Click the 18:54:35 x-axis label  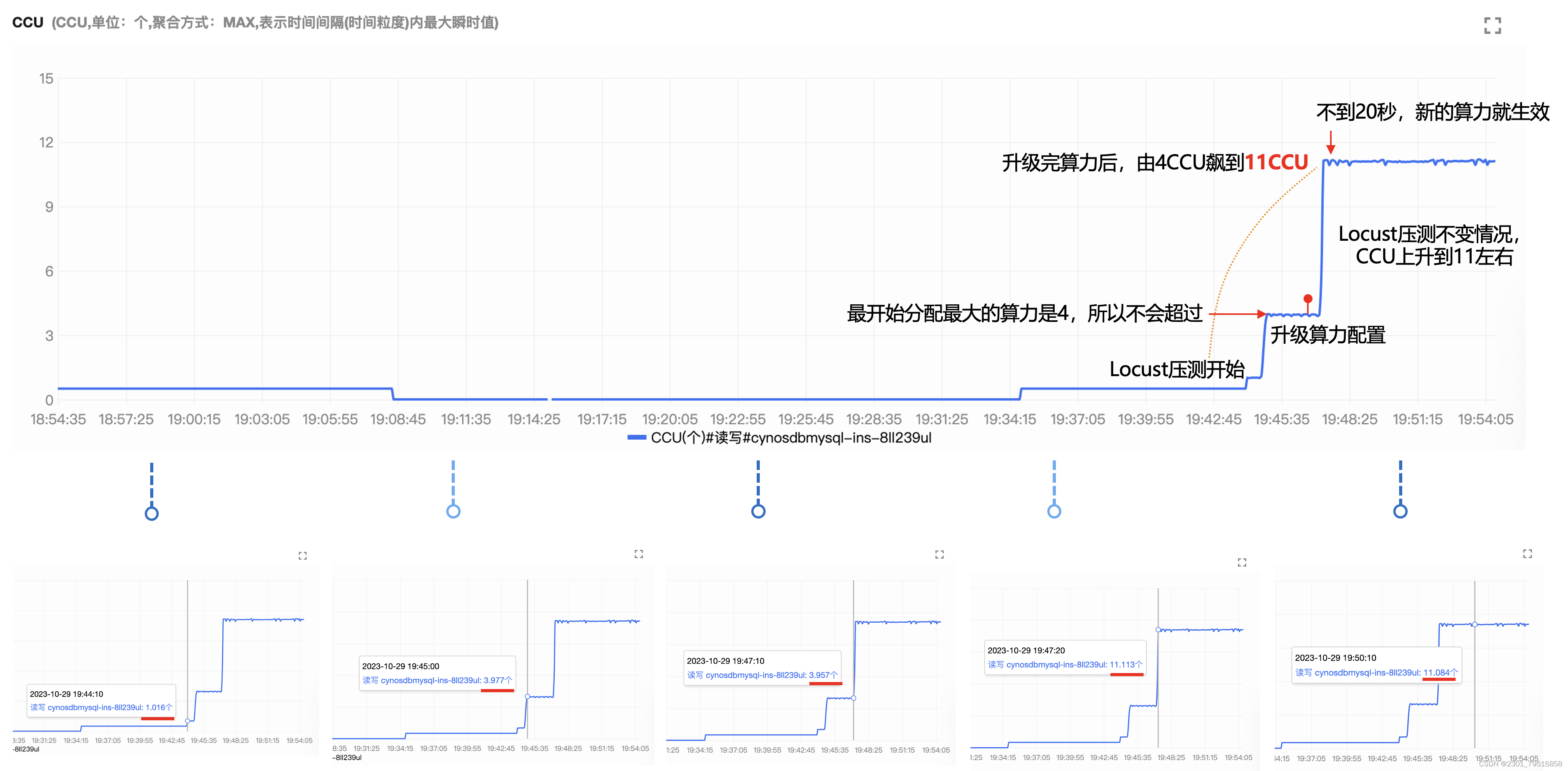click(x=58, y=419)
